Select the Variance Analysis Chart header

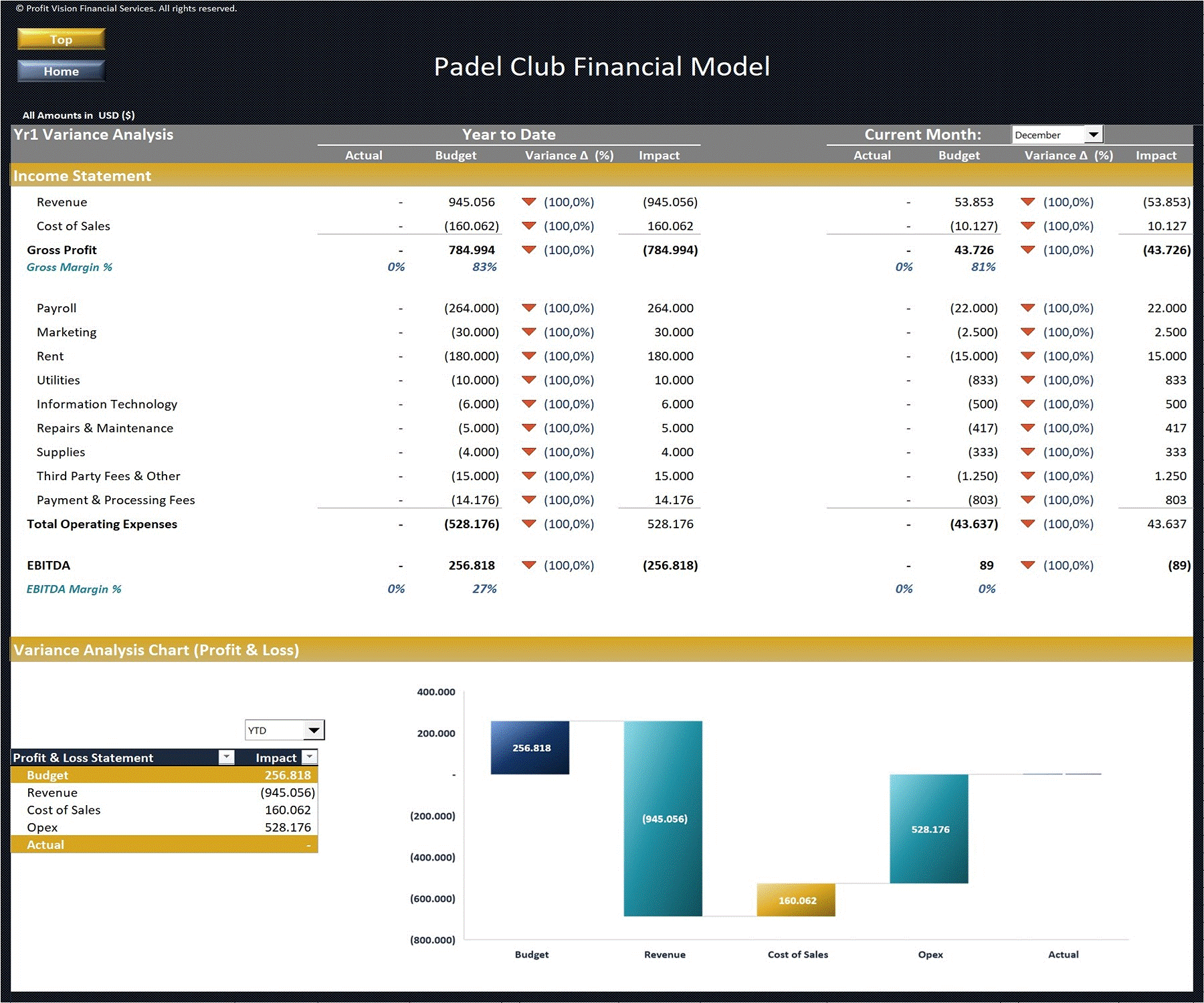coord(157,649)
